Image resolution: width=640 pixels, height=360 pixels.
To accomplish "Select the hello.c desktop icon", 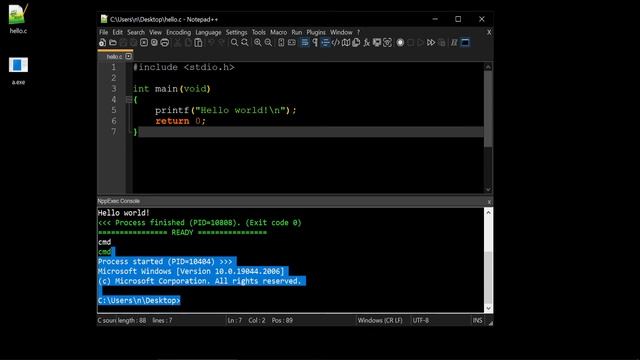I will pos(18,19).
